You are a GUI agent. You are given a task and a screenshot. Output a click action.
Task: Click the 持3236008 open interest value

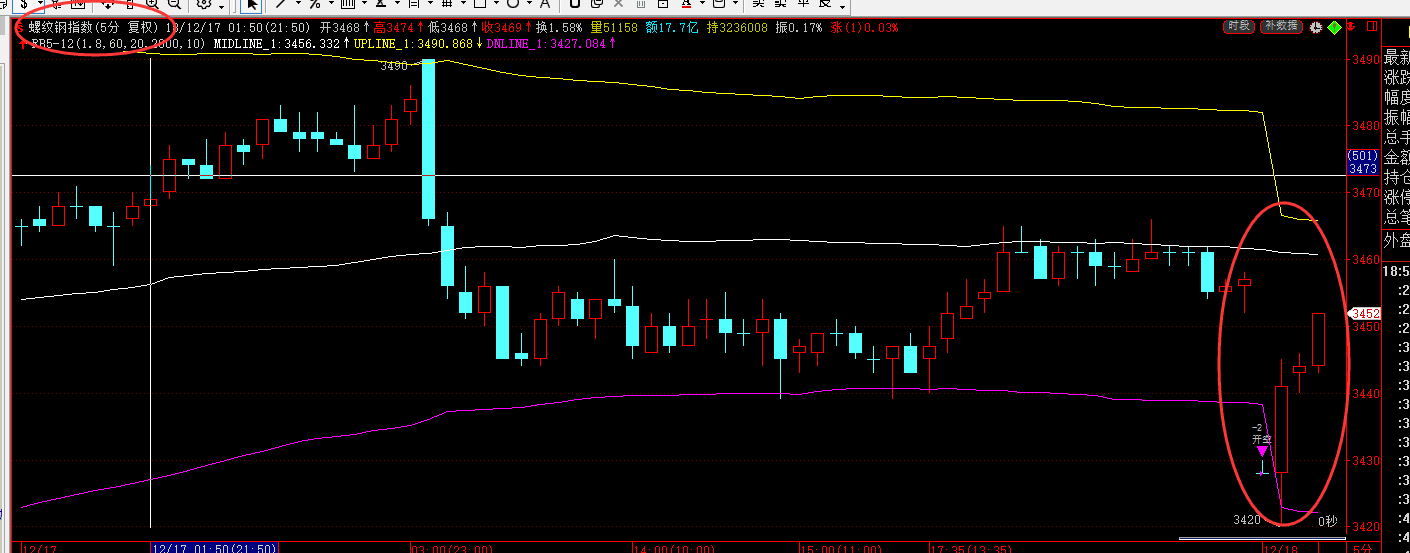click(736, 27)
